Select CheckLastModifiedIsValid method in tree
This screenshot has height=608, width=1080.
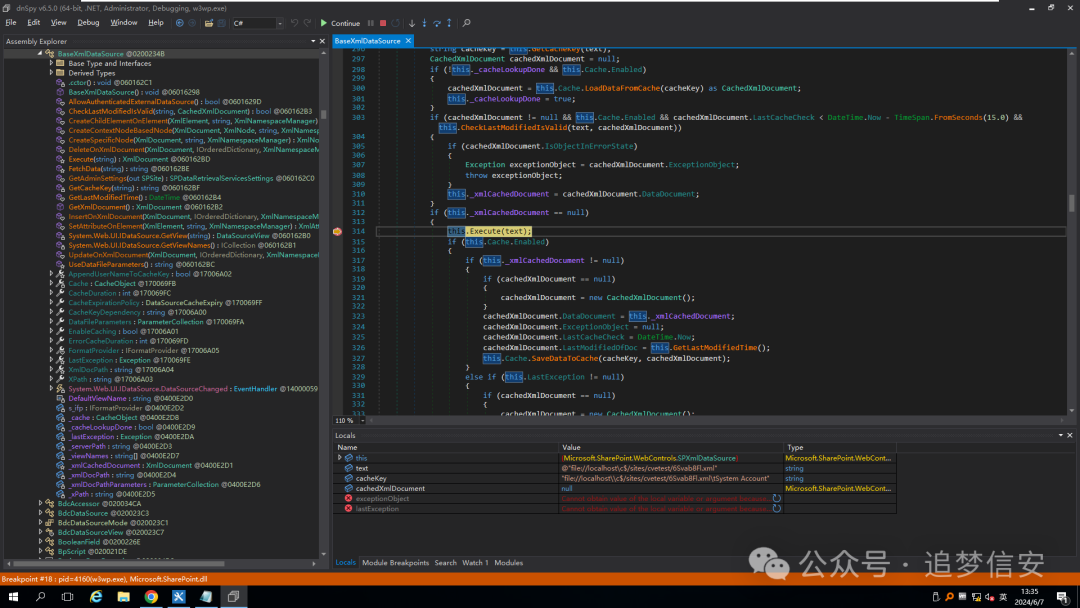pos(190,112)
